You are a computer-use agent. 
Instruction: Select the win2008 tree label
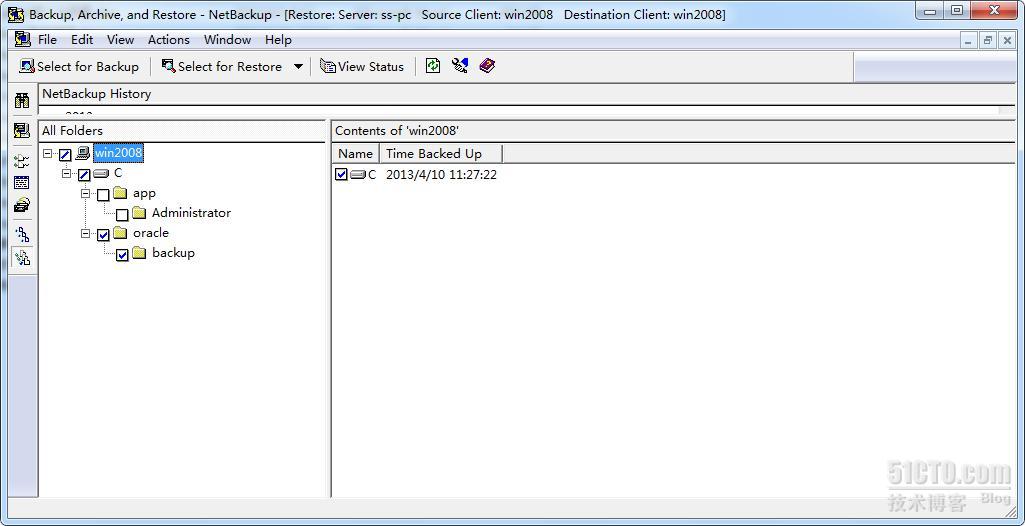pyautogui.click(x=118, y=154)
